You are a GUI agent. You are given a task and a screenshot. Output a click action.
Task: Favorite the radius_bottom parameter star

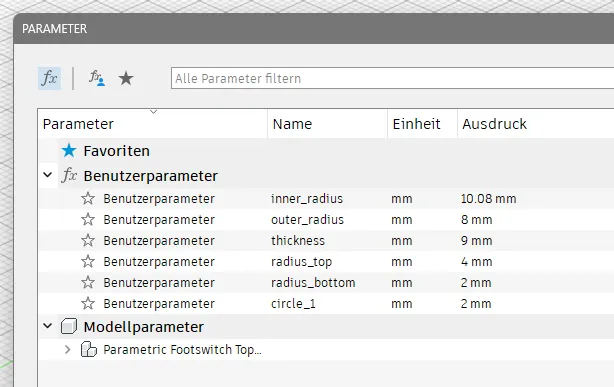(88, 282)
